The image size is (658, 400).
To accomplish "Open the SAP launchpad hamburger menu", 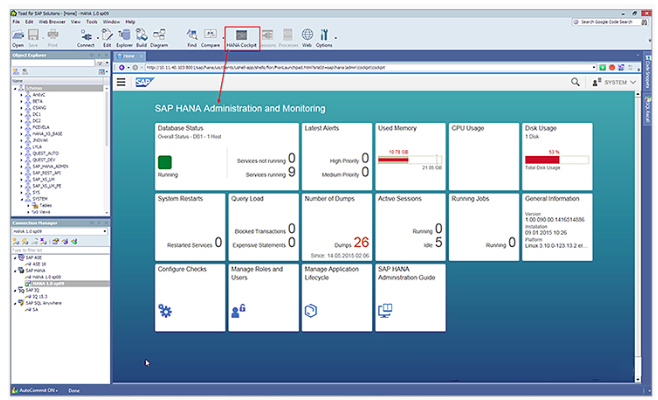I will pos(121,82).
